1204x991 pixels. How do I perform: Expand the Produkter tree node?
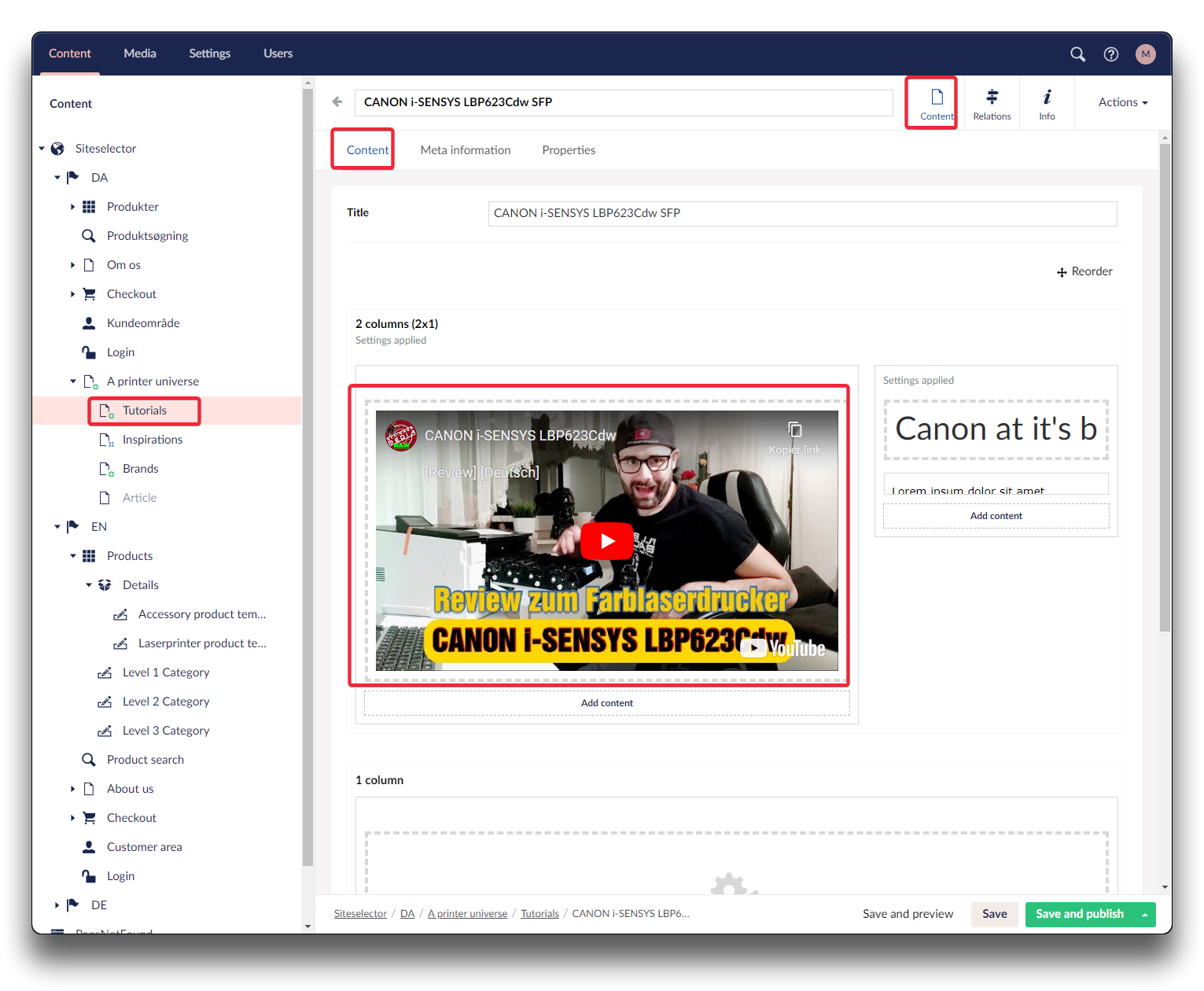pyautogui.click(x=73, y=207)
